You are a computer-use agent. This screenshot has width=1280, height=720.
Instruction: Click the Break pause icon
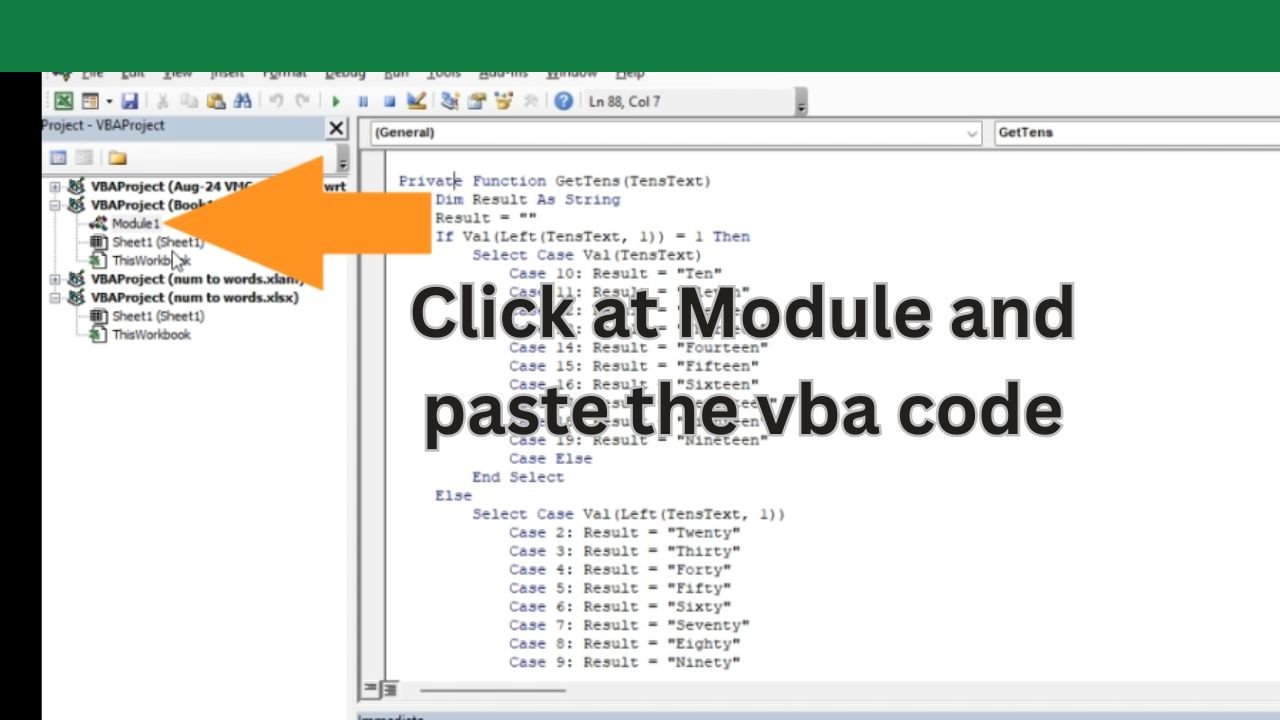coord(363,101)
